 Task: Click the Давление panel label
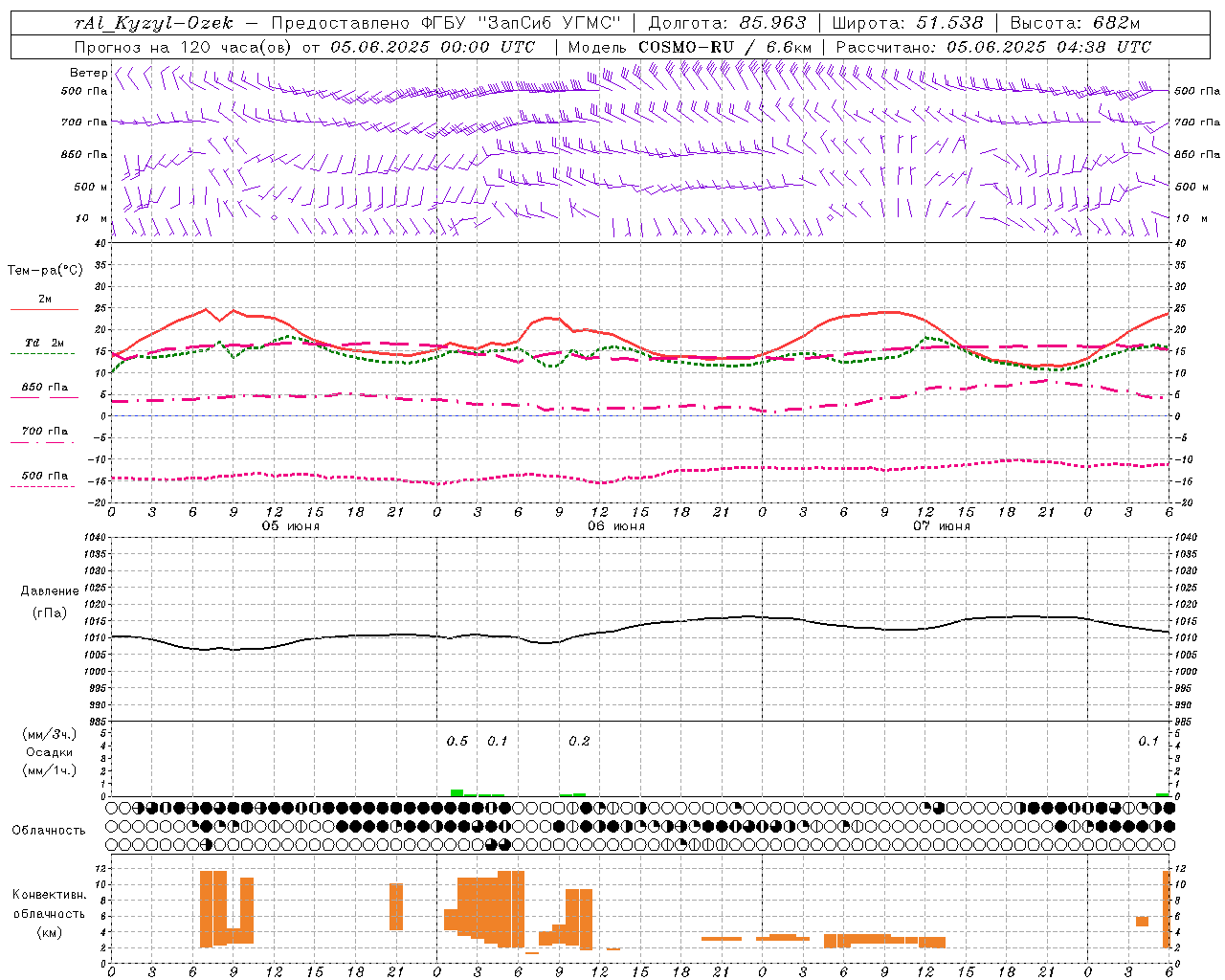(x=50, y=590)
